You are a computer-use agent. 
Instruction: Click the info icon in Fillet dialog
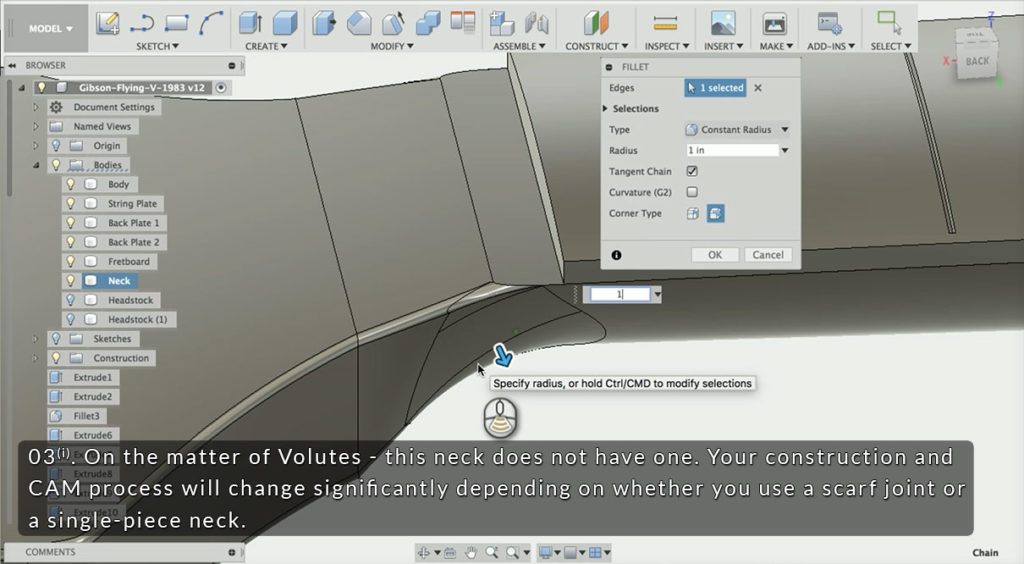(616, 255)
